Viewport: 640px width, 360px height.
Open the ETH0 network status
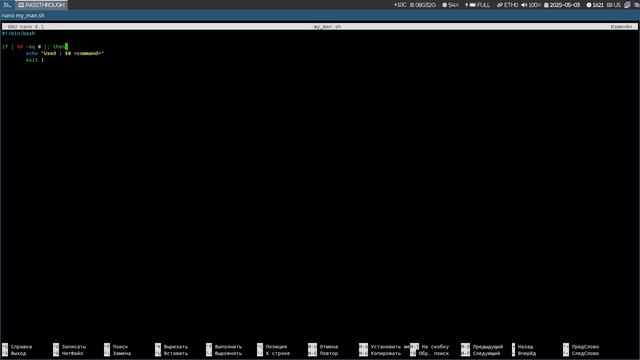point(507,5)
